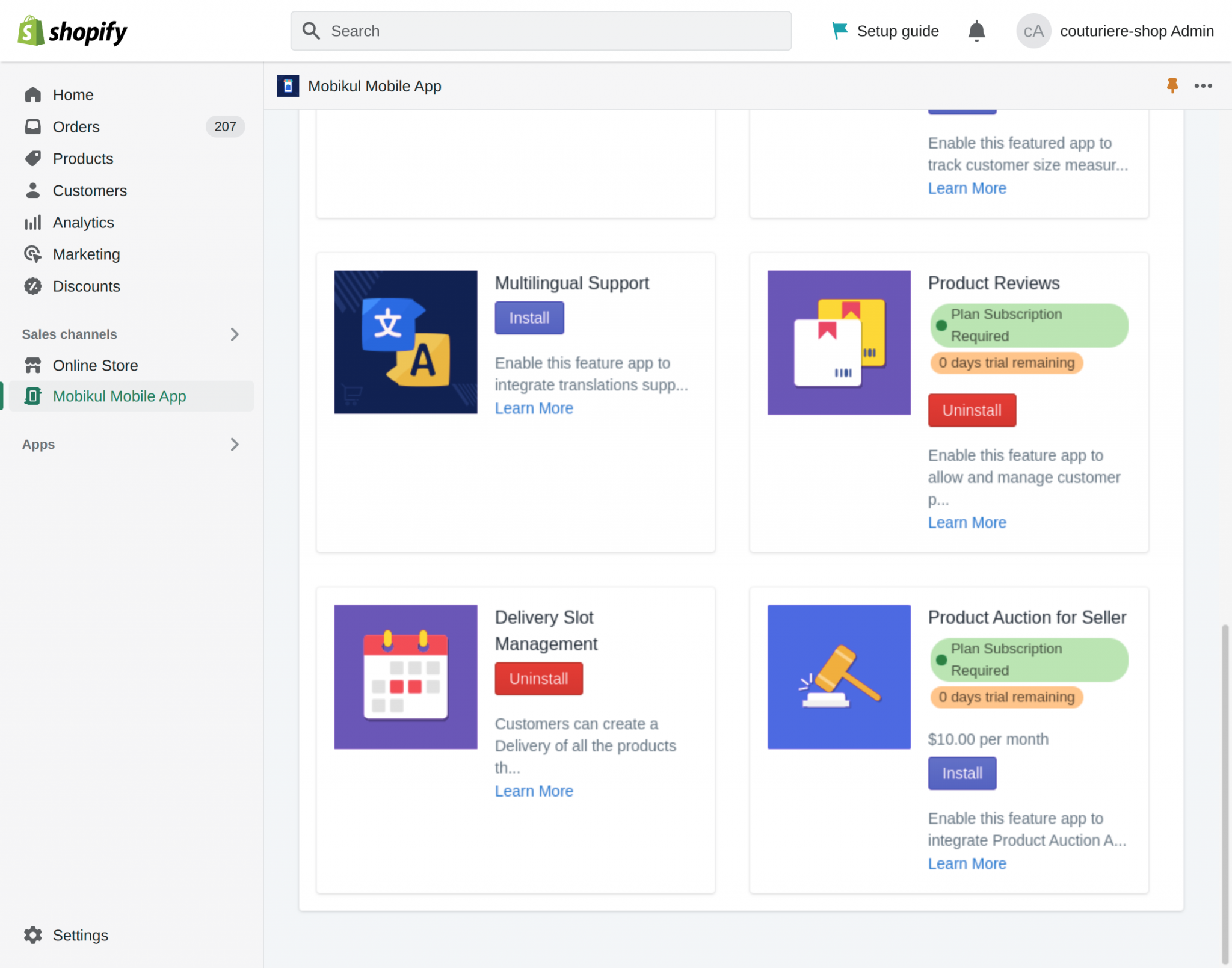This screenshot has width=1232, height=968.
Task: Expand the Apps section chevron
Action: tap(235, 444)
